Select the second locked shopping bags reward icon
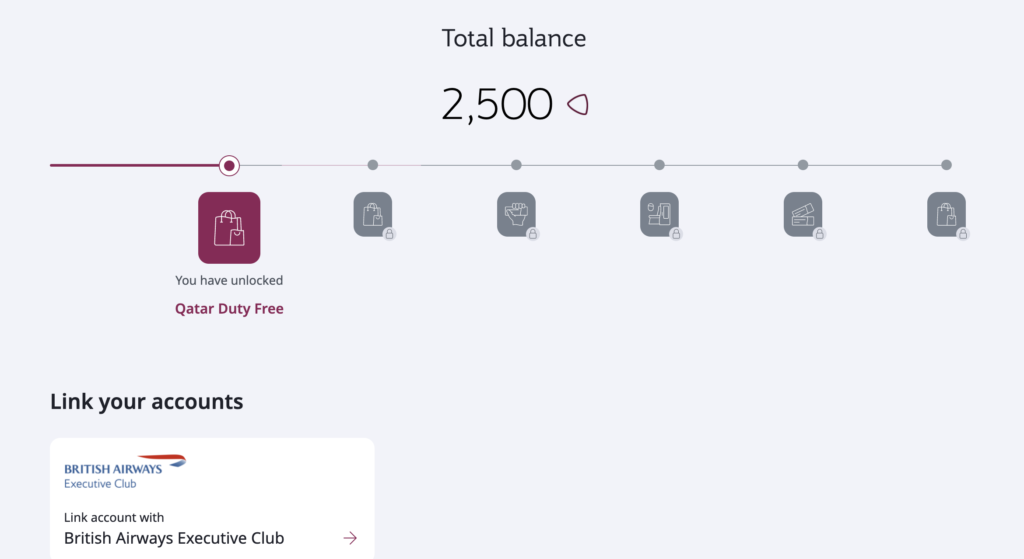The image size is (1024, 559). pos(373,214)
